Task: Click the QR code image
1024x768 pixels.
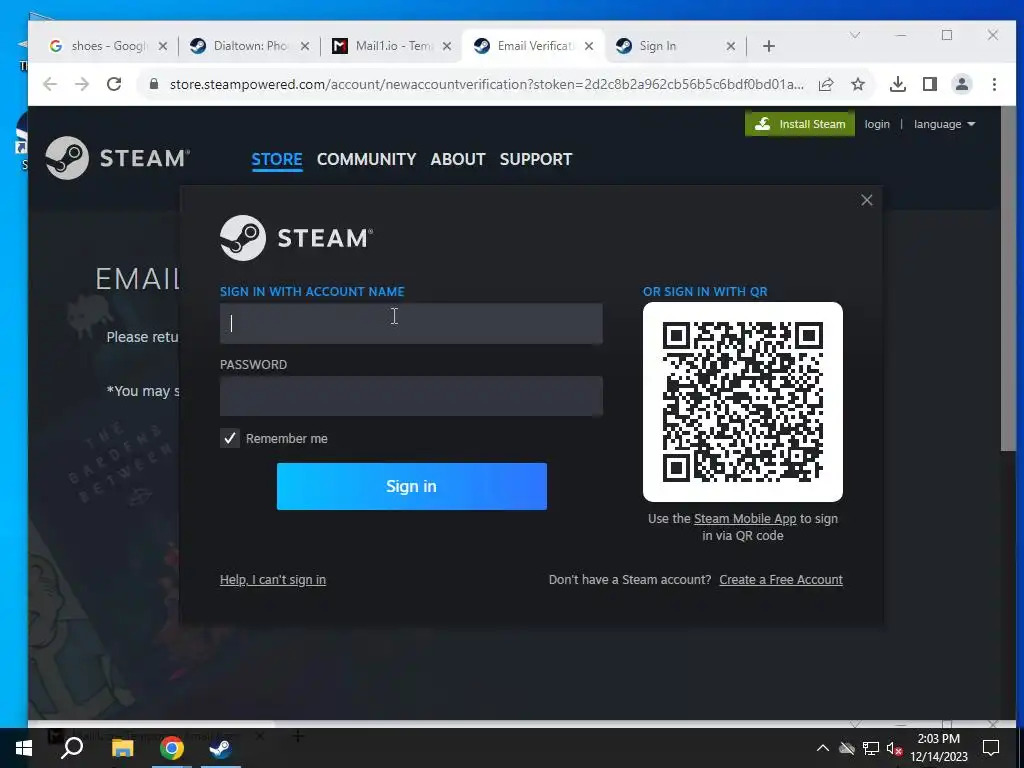Action: coord(743,402)
